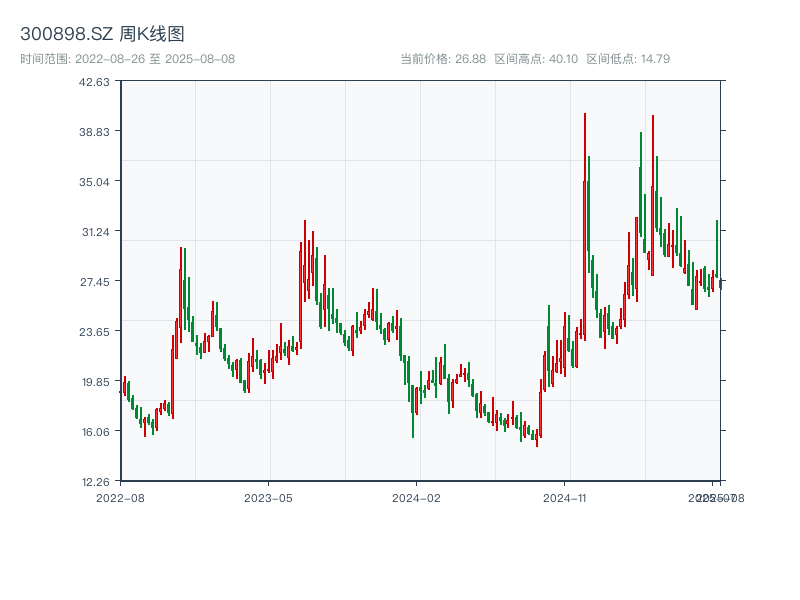
Task: Click x-axis label 2023-05
Action: (x=268, y=498)
